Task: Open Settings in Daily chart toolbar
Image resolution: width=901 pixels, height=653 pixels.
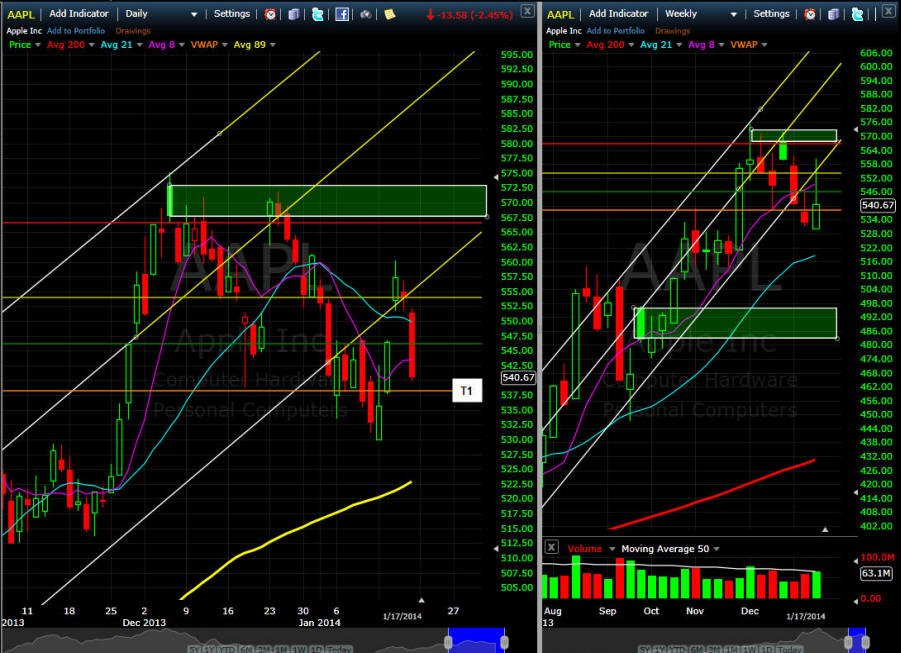Action: [232, 14]
